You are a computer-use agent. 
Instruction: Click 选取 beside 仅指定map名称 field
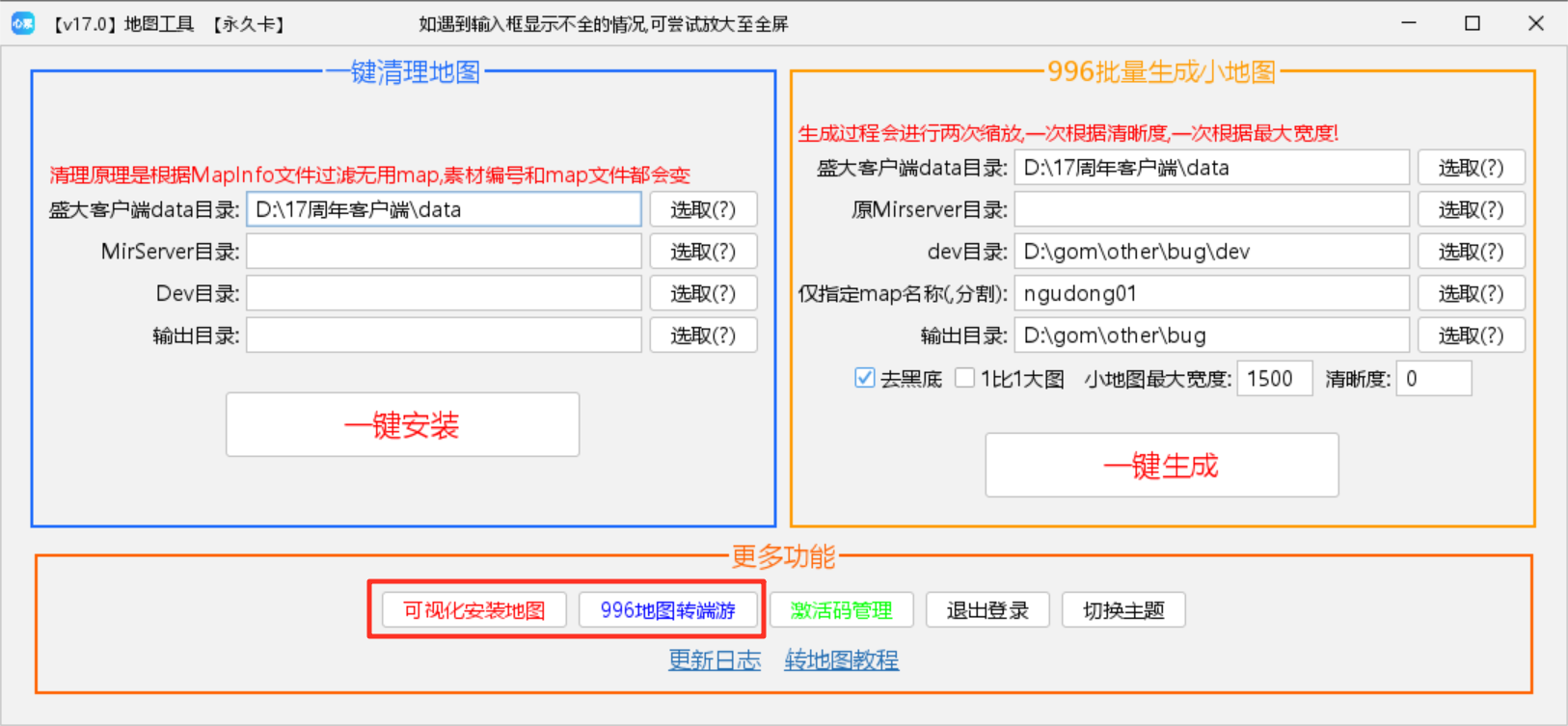click(x=1471, y=293)
